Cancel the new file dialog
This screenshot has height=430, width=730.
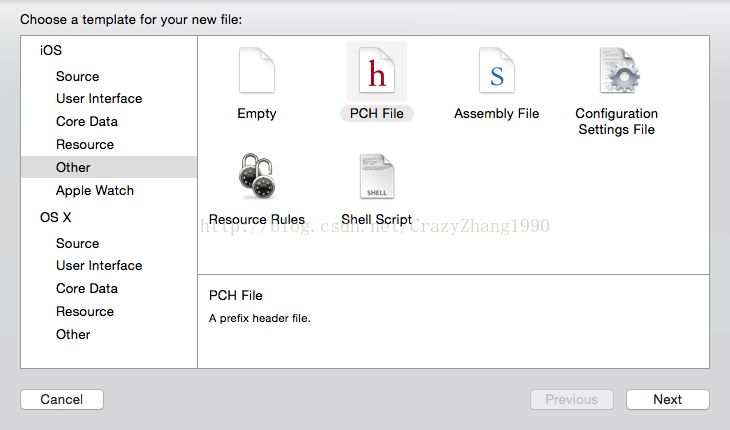point(62,399)
